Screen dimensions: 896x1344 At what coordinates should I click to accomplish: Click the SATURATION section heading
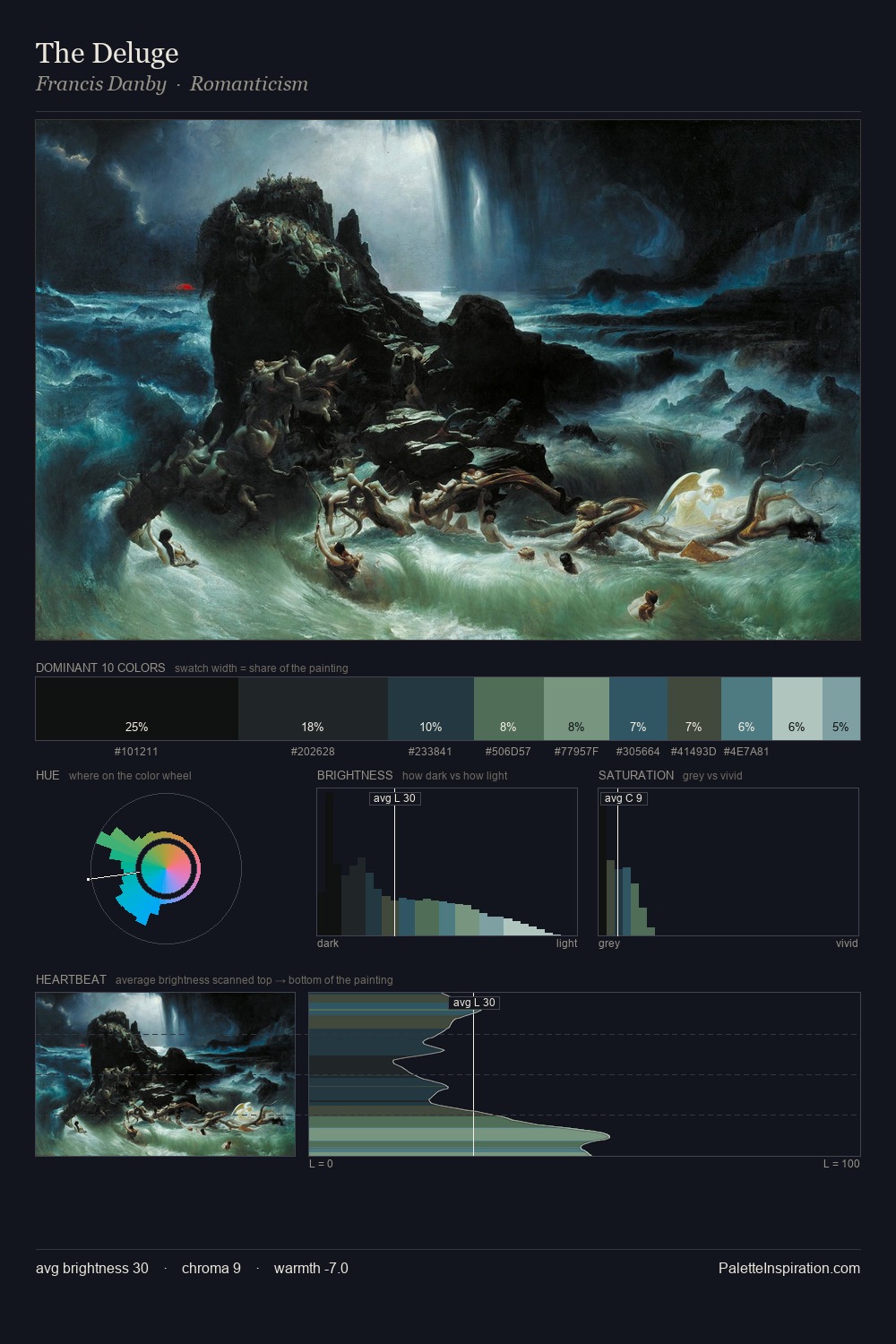(636, 776)
